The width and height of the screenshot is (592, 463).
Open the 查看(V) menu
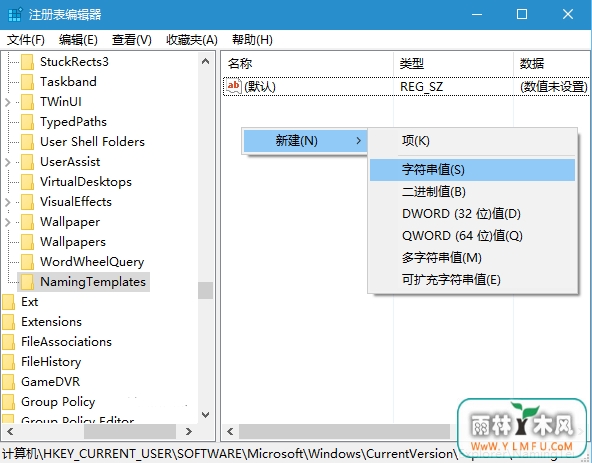click(x=131, y=40)
